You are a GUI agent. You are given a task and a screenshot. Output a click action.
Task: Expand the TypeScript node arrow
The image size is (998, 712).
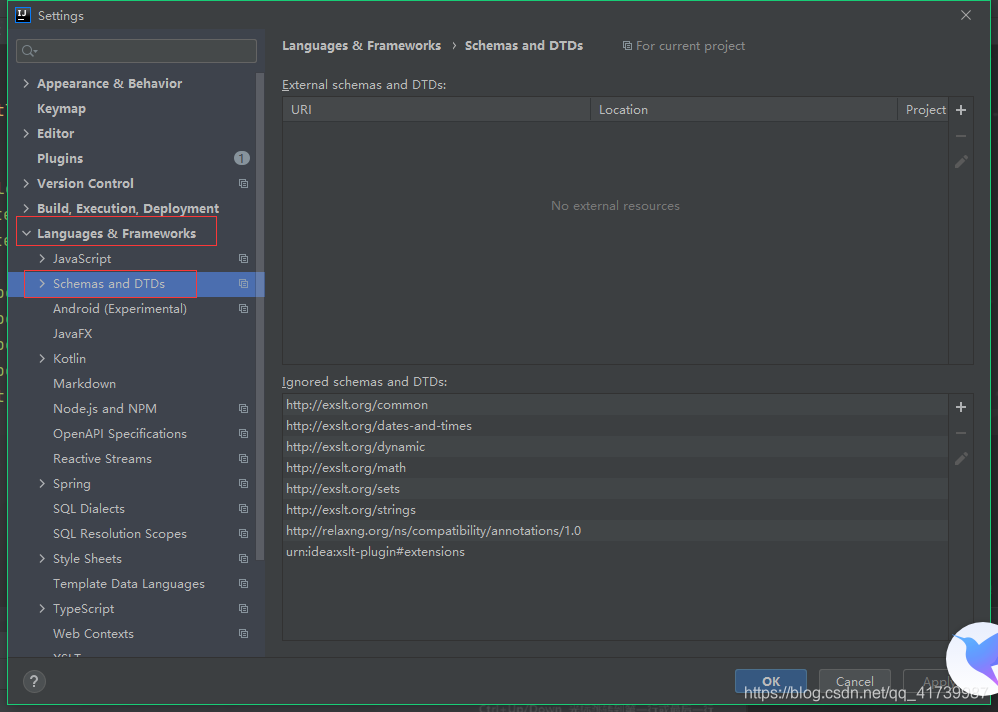(x=42, y=609)
